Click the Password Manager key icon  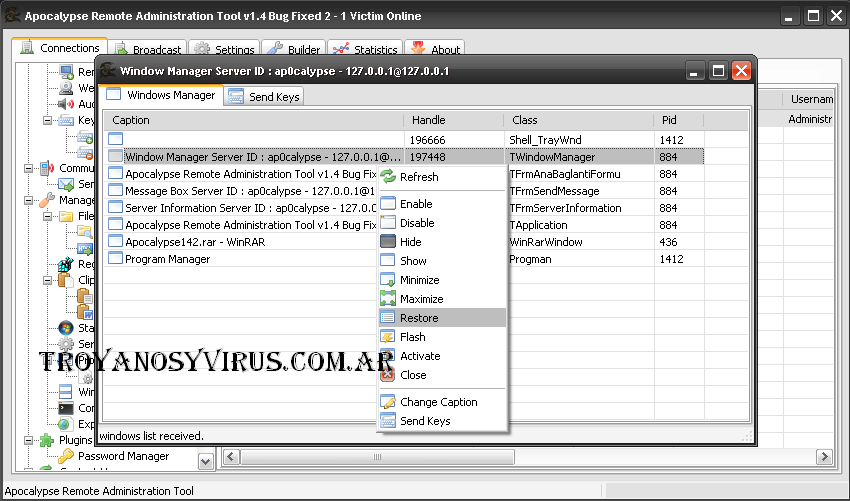[66, 456]
